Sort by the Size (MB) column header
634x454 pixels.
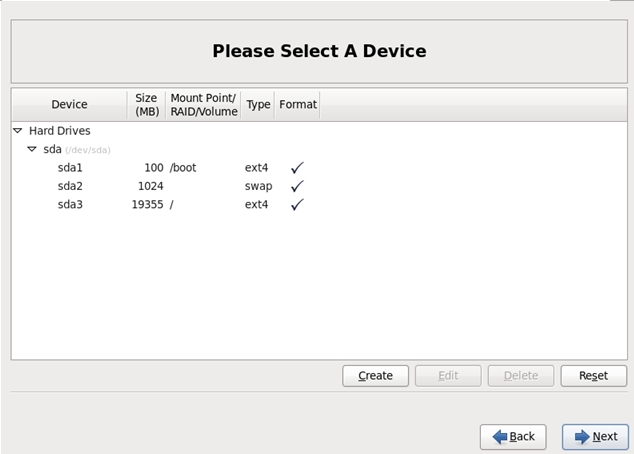pos(146,105)
